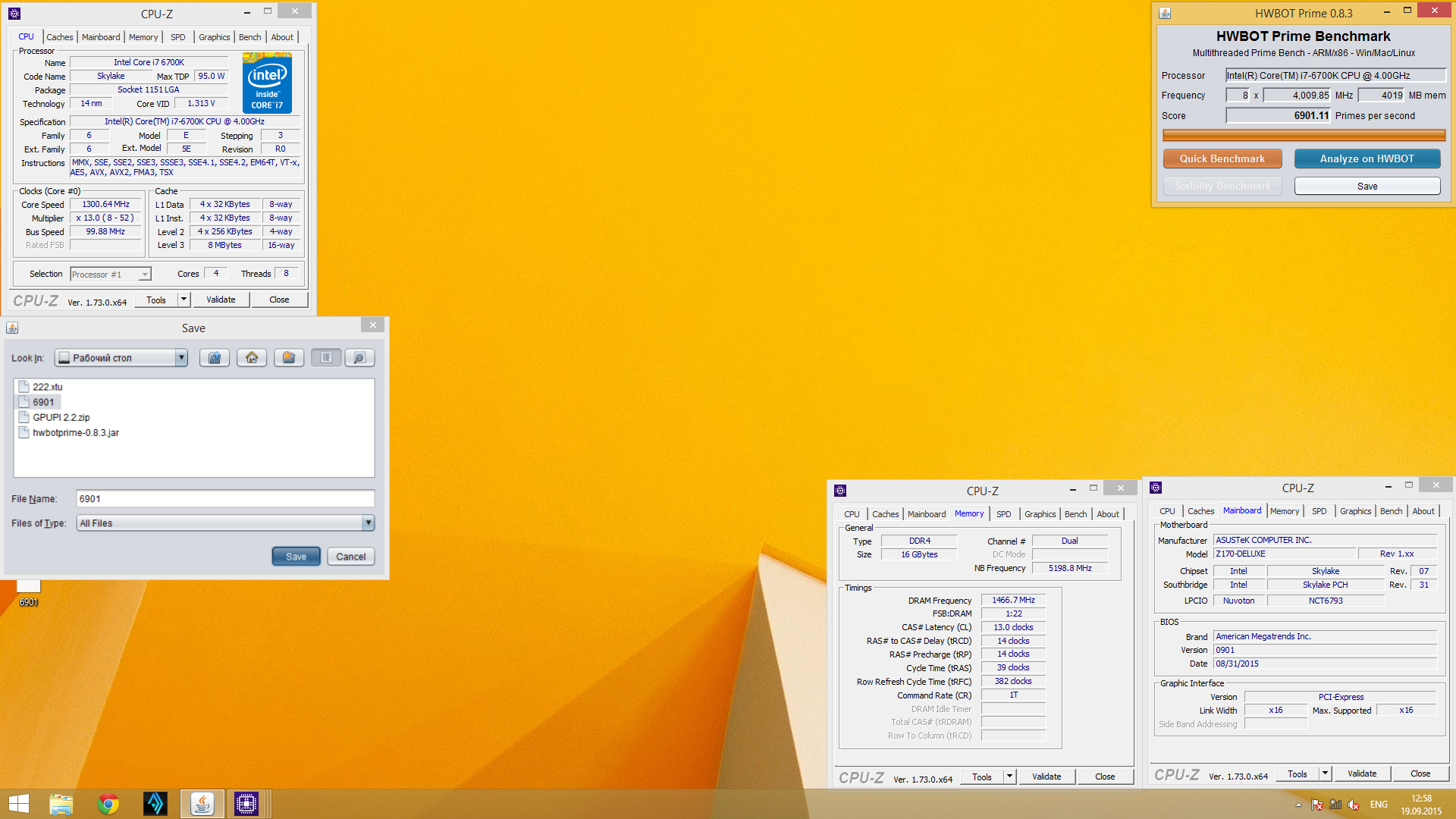Open SPD tab in top-left CPU-Z window
Viewport: 1456px width, 819px height.
coord(177,37)
